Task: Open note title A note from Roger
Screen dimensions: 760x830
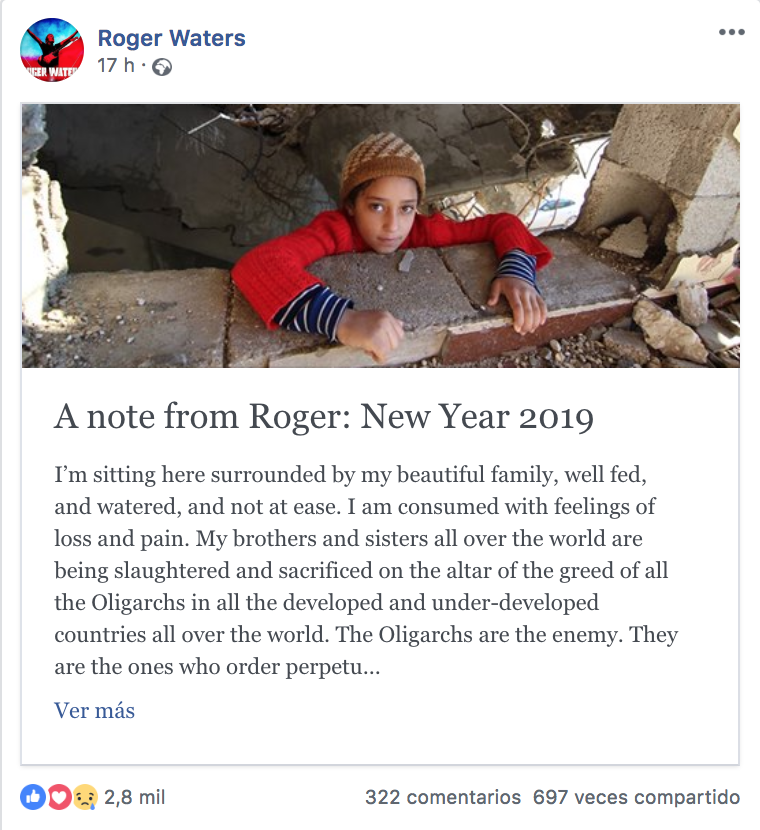Action: (324, 417)
